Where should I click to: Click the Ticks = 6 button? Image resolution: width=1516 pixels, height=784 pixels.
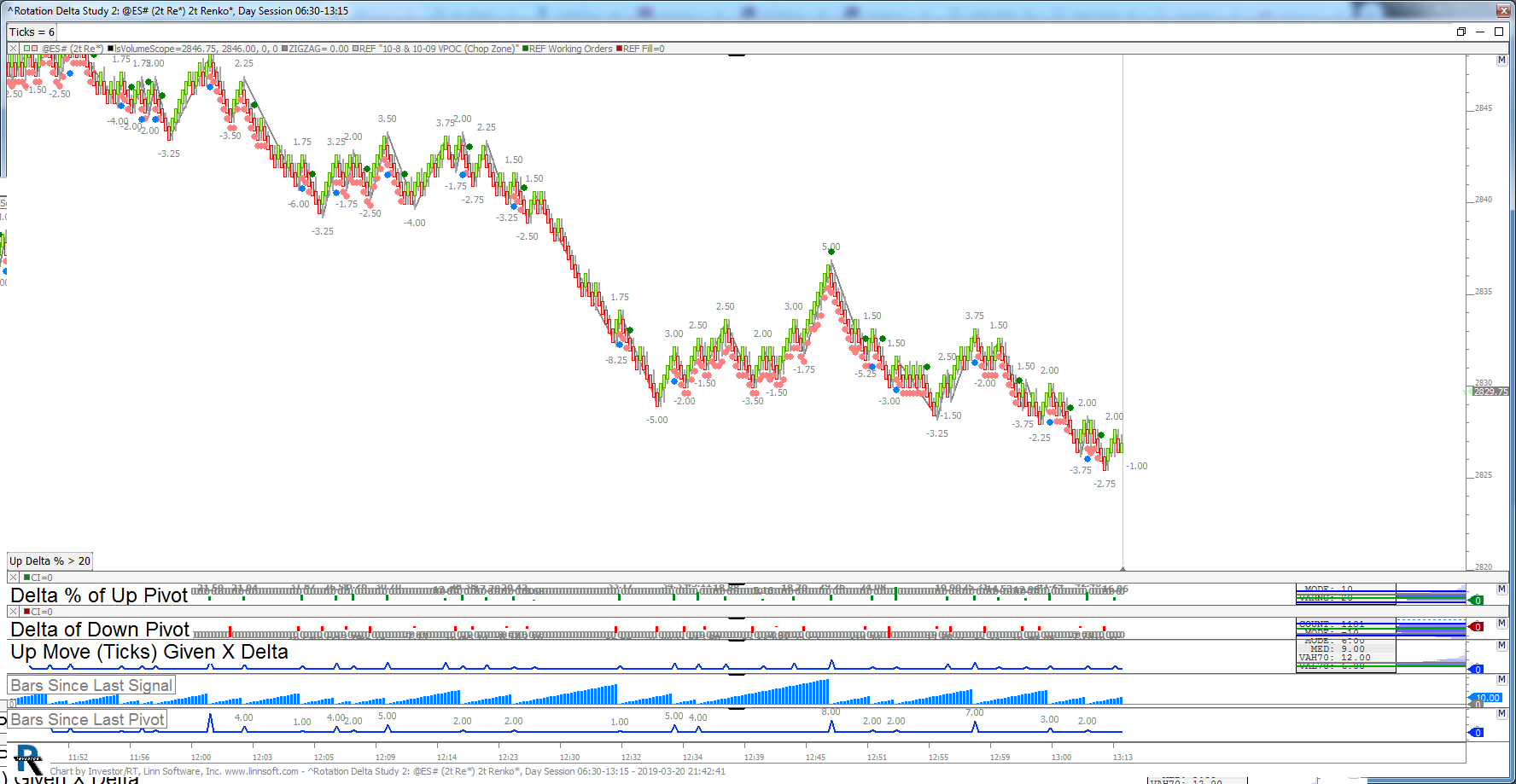(32, 32)
